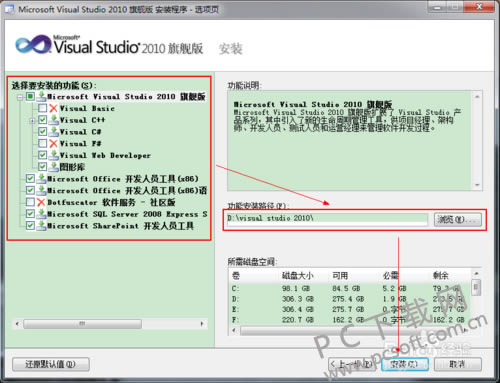Select Visual Basic tree item
500x383 pixels.
pos(87,108)
